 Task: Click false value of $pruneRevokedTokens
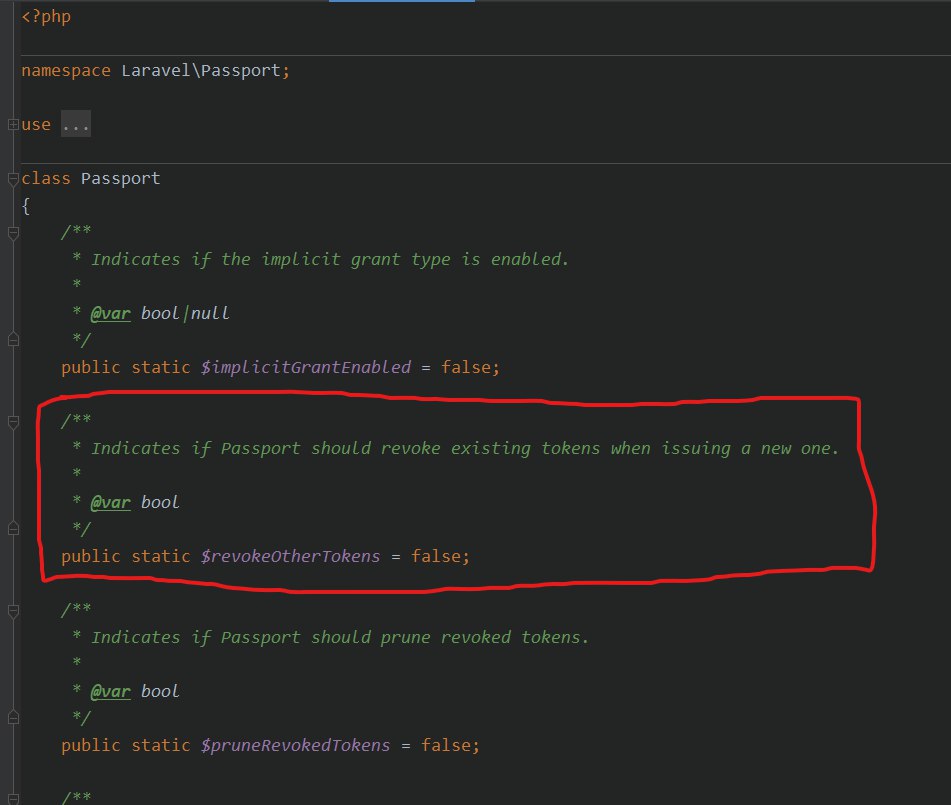[446, 746]
